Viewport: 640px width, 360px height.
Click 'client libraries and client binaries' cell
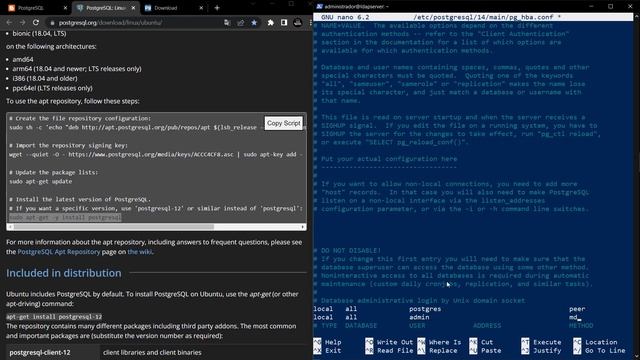pyautogui.click(x=152, y=352)
